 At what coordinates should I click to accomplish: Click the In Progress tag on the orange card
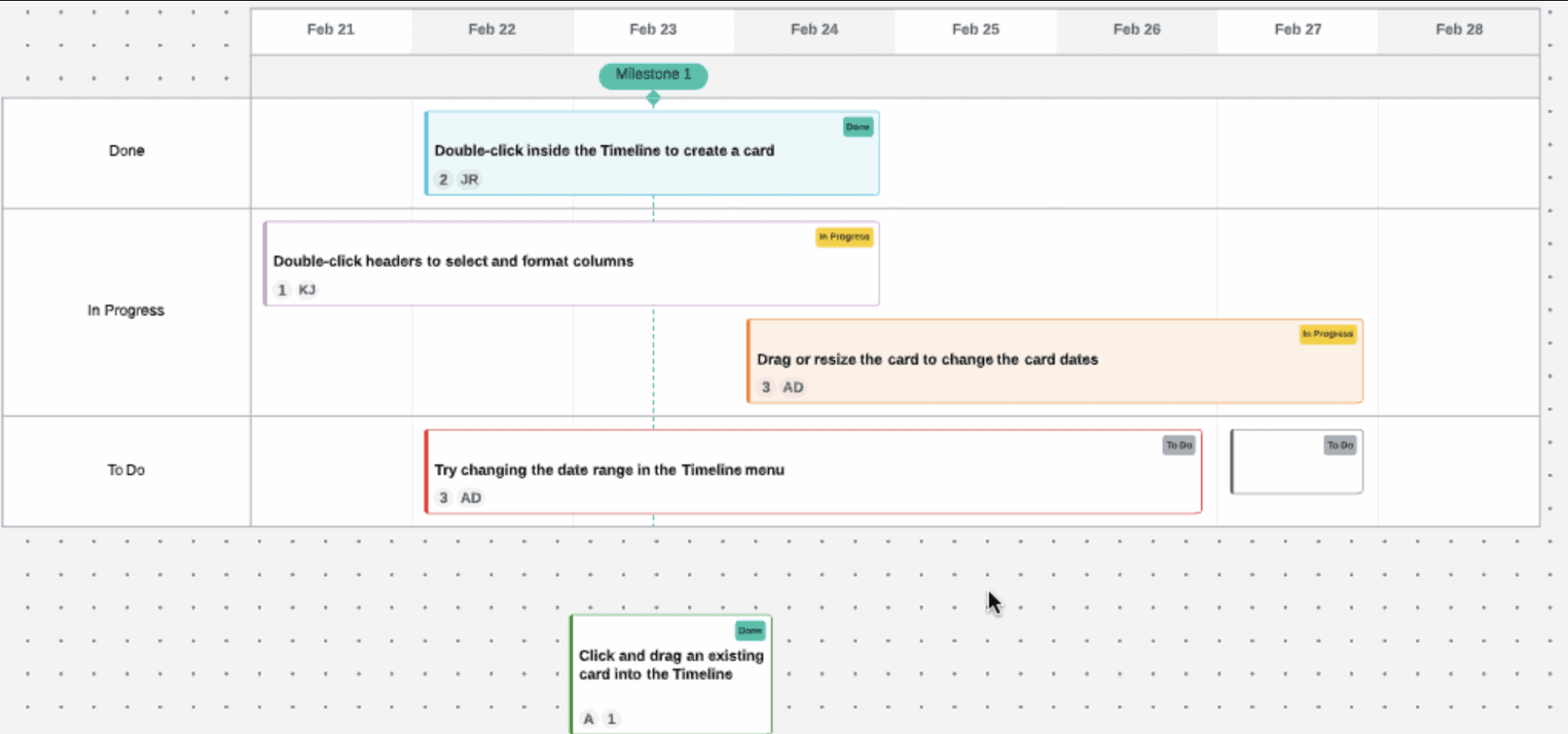pyautogui.click(x=1327, y=334)
